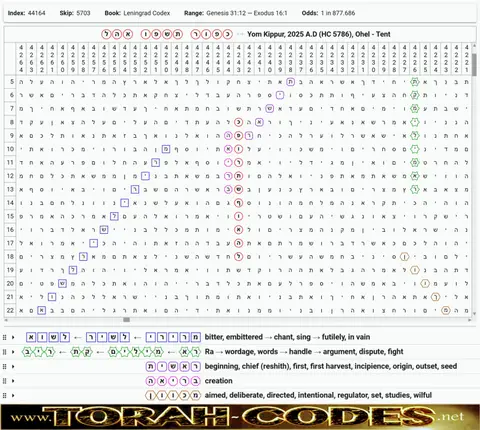Click the red-circled letter in row 17
The image size is (480, 430).
(238, 243)
